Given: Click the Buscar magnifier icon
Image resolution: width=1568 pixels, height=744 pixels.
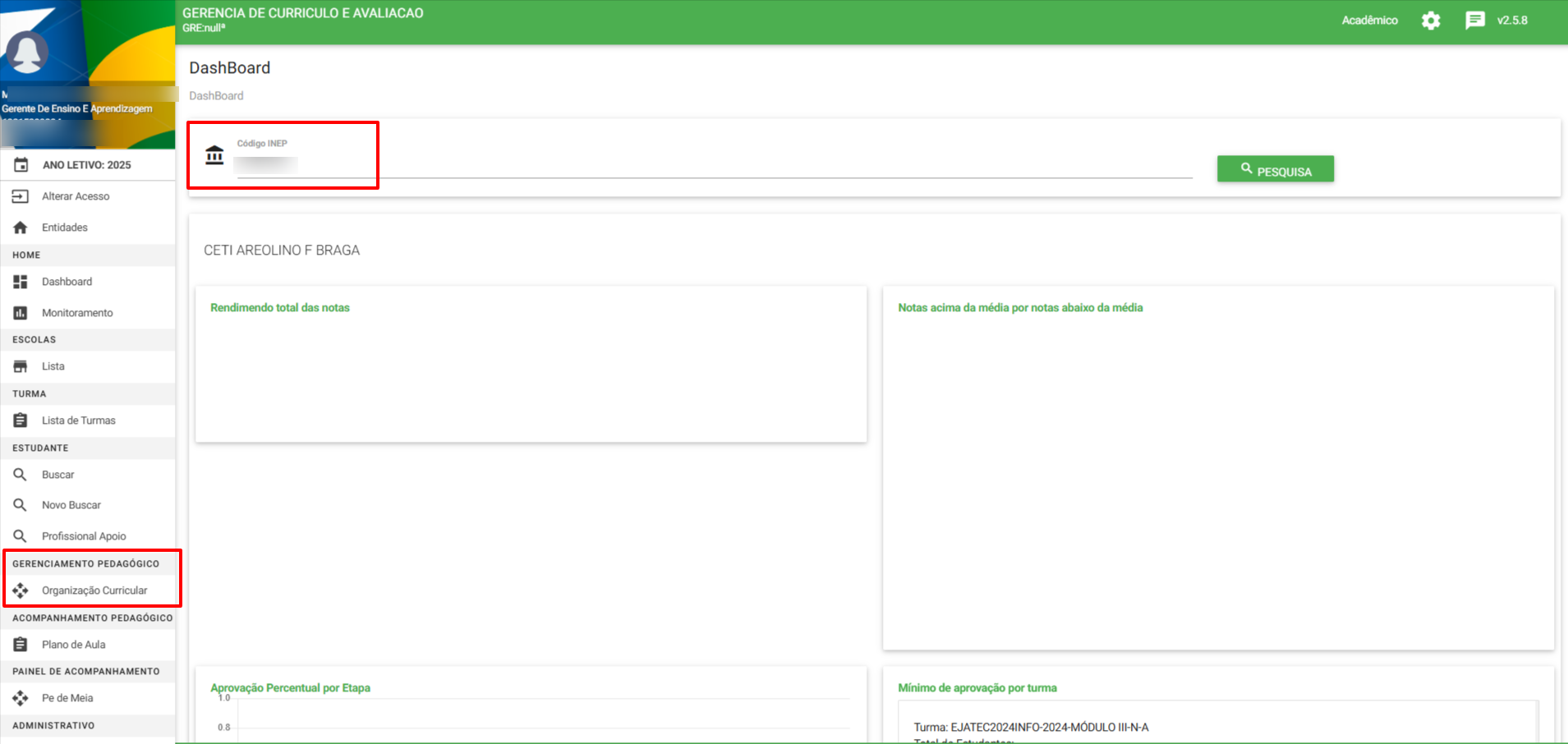Looking at the screenshot, I should click(21, 475).
